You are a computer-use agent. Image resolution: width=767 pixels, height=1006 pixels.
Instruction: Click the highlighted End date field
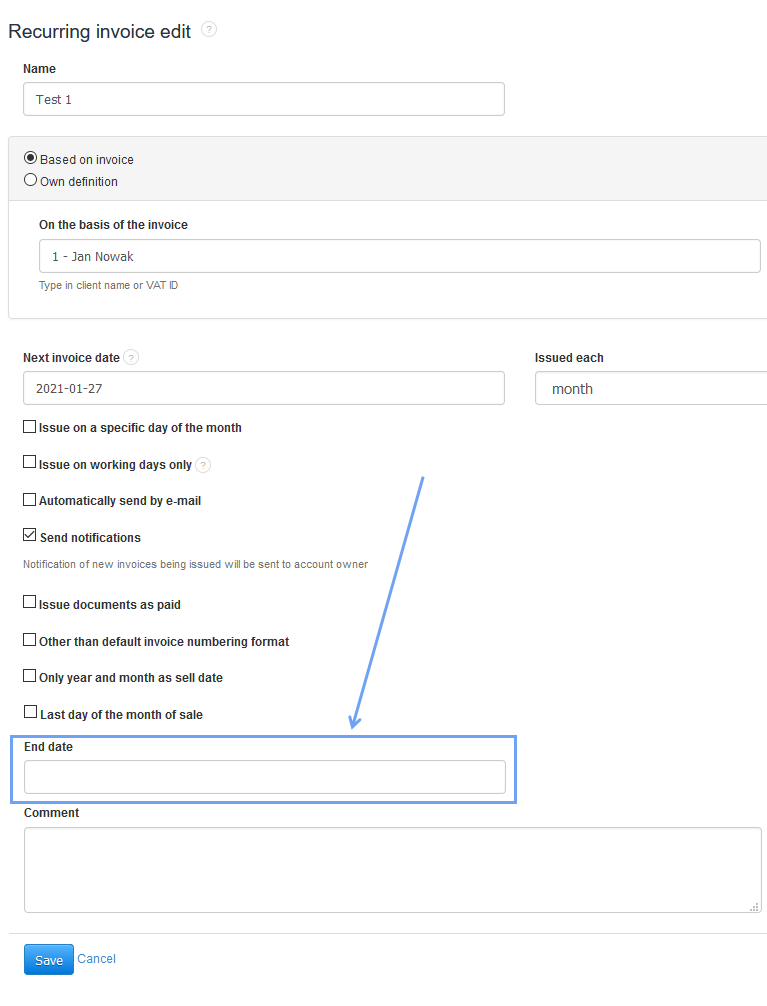click(263, 776)
